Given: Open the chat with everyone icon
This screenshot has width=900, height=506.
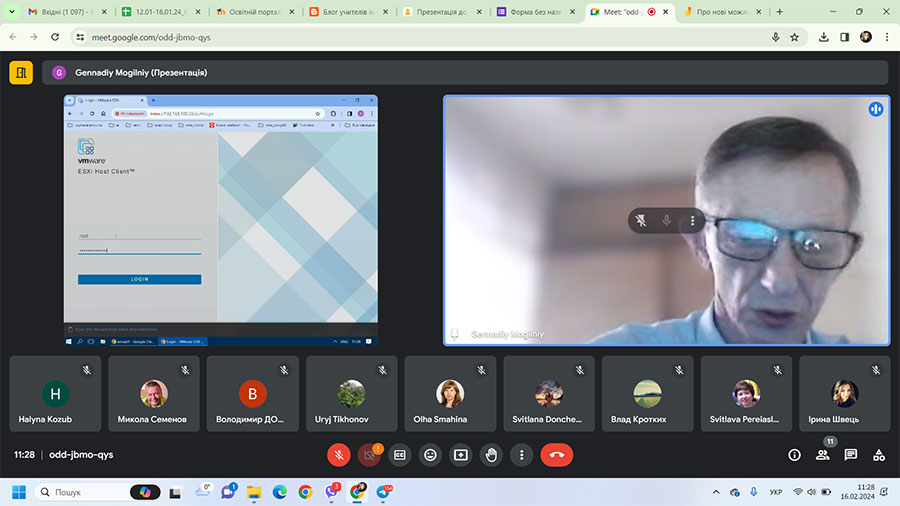Looking at the screenshot, I should [851, 454].
